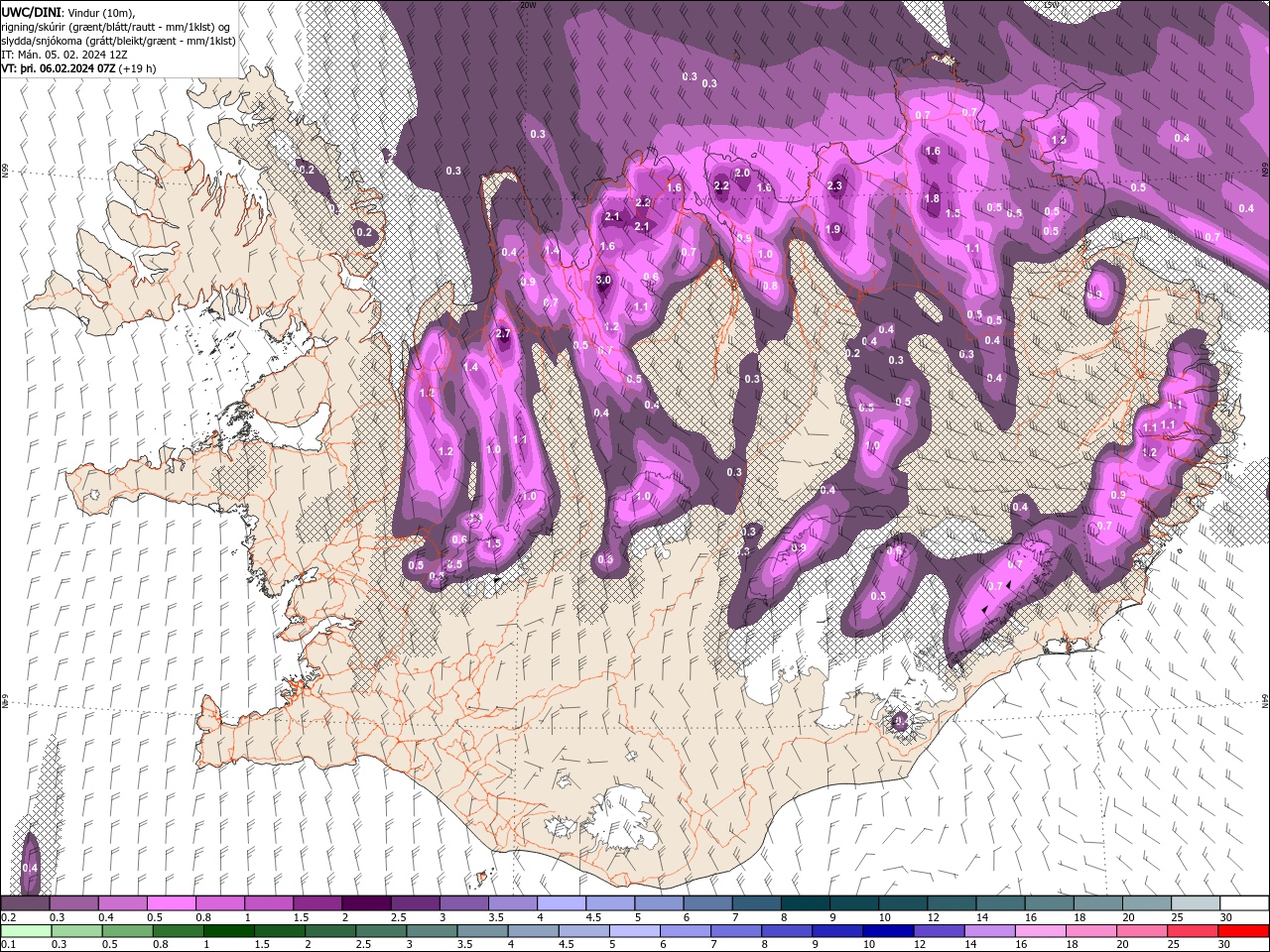
Task: Select the 0.5 bright pink snow scale swatch
Action: 171,902
